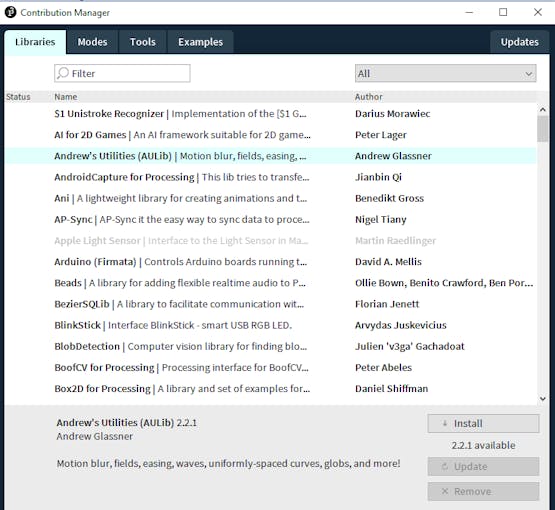555x510 pixels.
Task: Open the All category dropdown
Action: click(445, 73)
